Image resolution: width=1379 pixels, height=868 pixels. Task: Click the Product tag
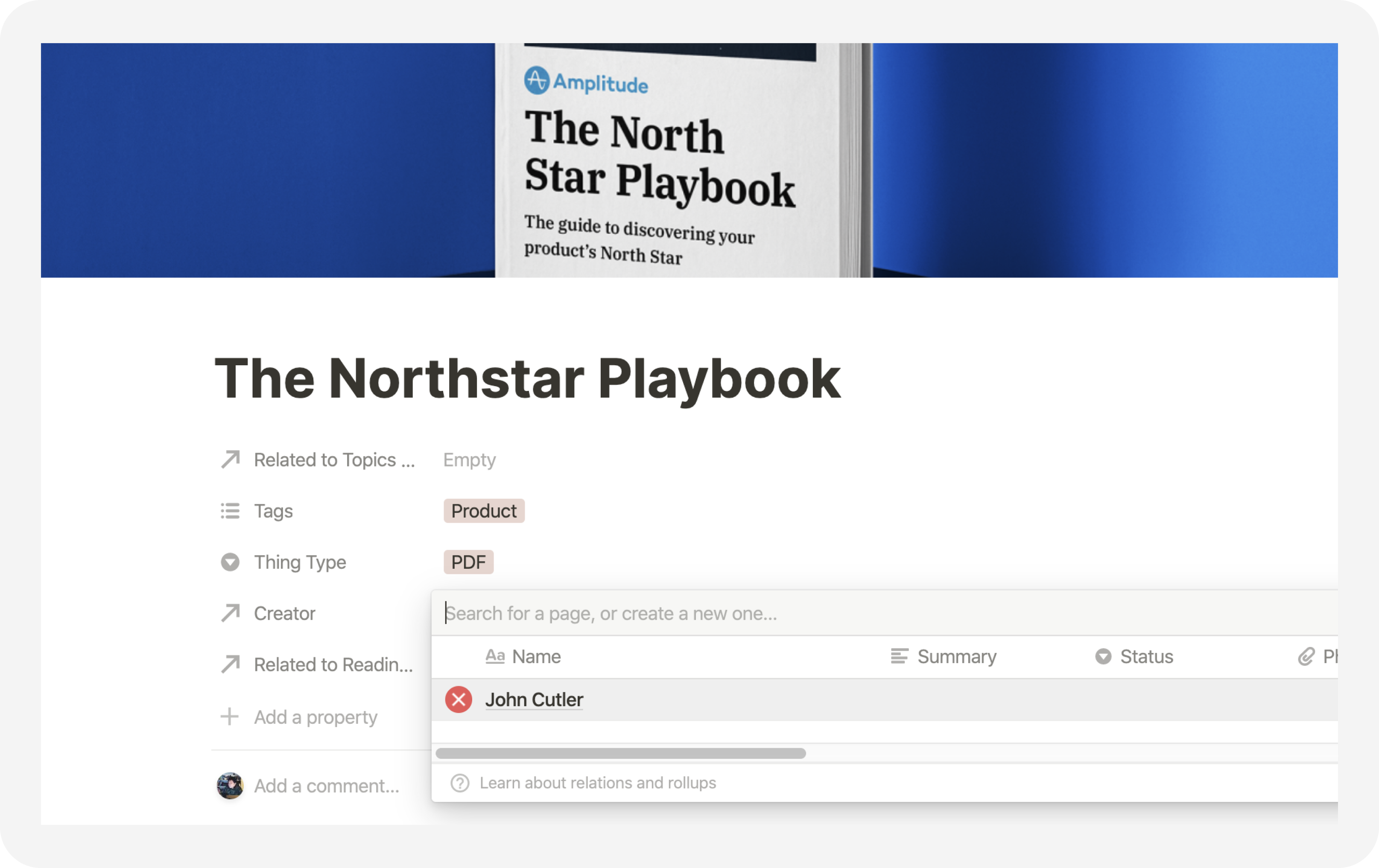pyautogui.click(x=484, y=511)
